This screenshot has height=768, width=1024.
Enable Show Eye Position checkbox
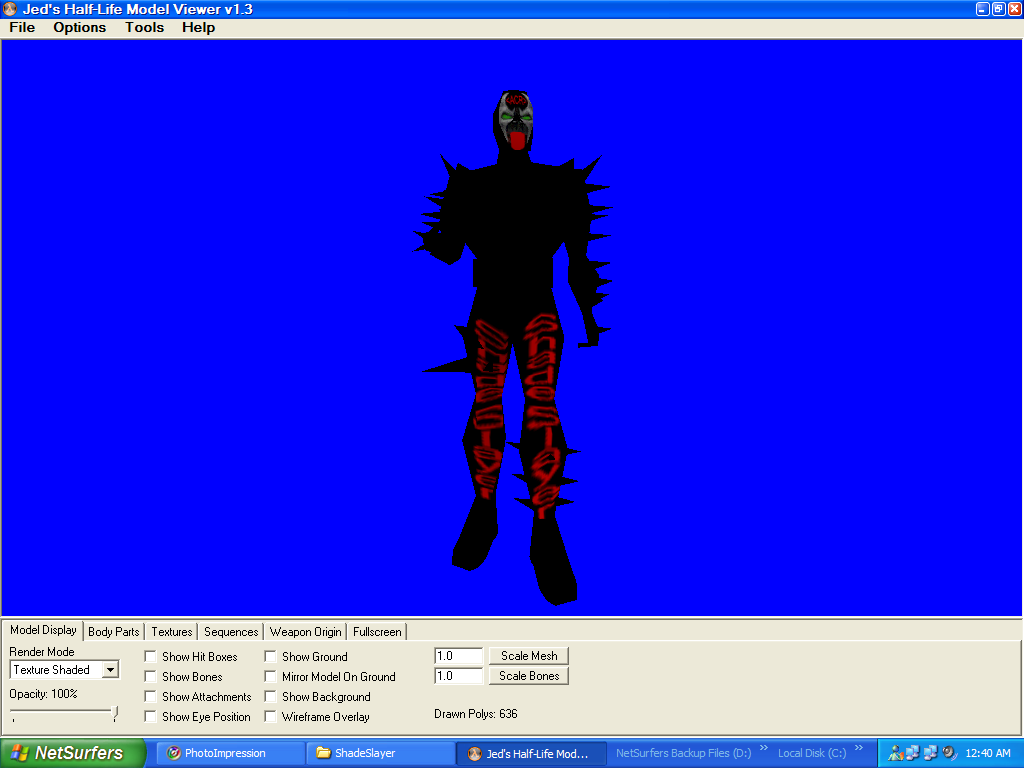[150, 716]
